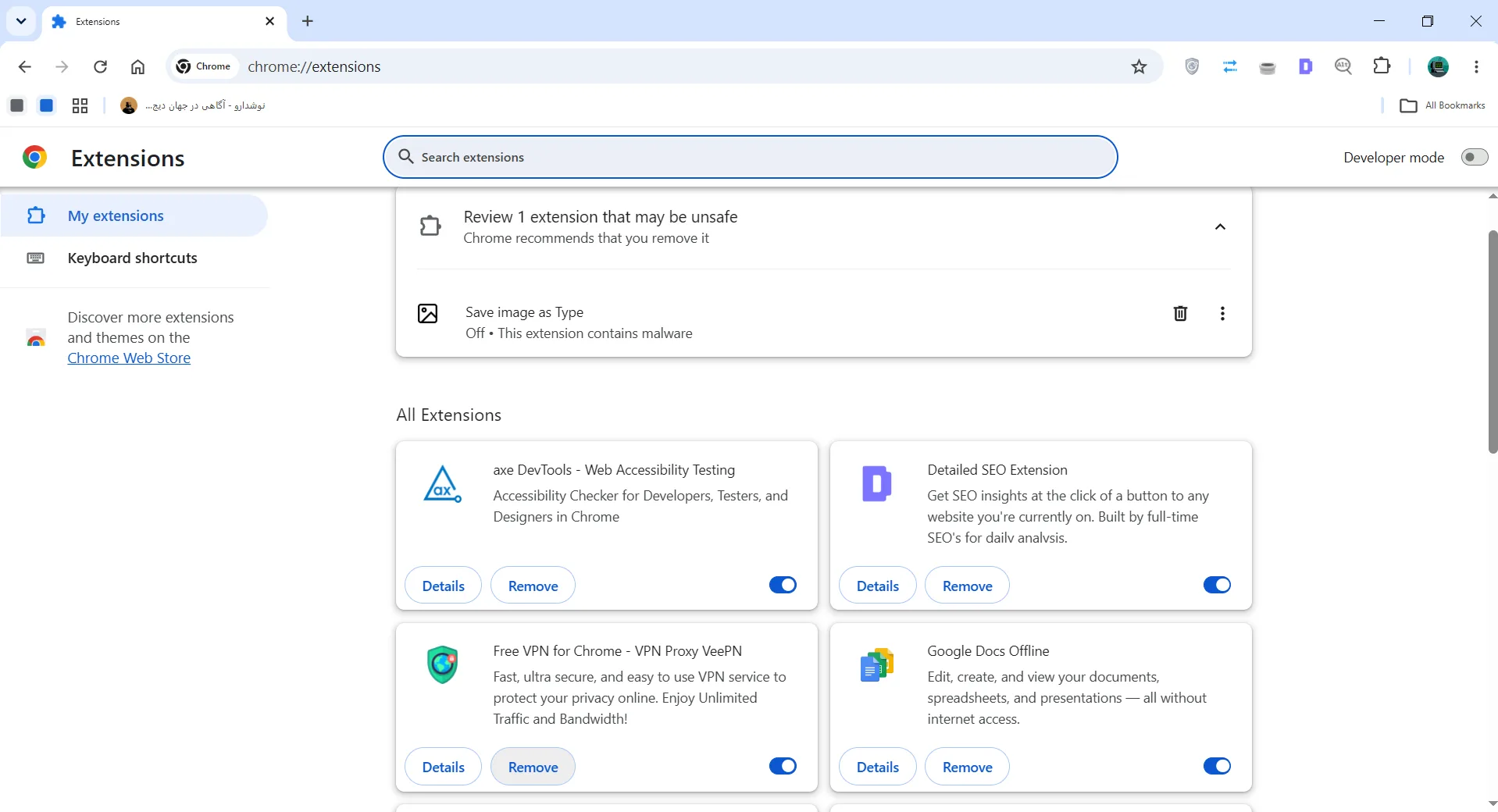Click the scrollbar down arrow

[1493, 803]
